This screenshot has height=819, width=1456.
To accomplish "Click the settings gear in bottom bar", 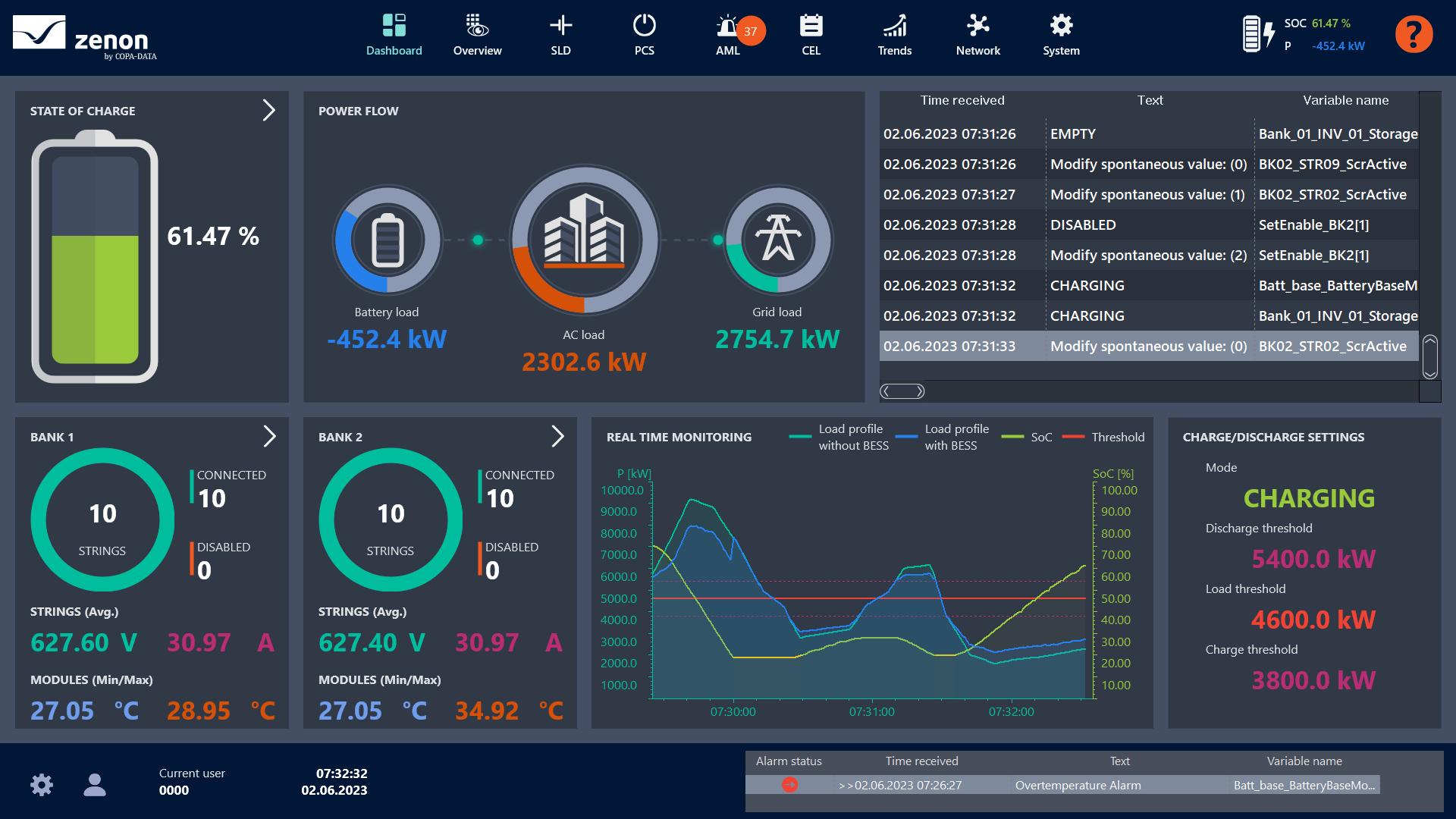I will [42, 784].
